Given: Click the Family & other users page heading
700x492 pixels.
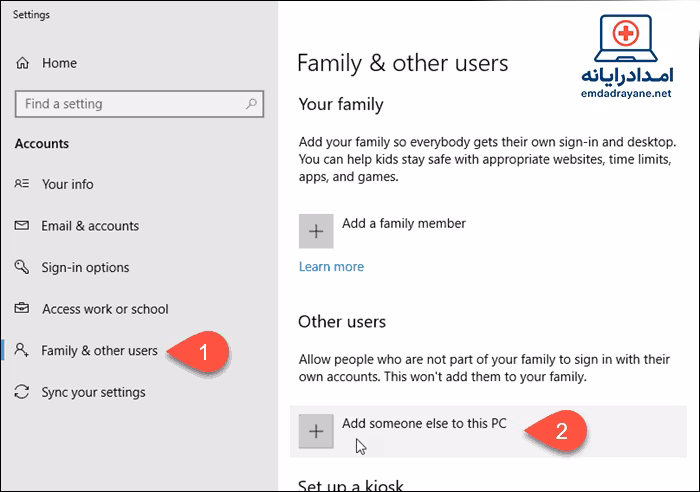Looking at the screenshot, I should click(402, 63).
